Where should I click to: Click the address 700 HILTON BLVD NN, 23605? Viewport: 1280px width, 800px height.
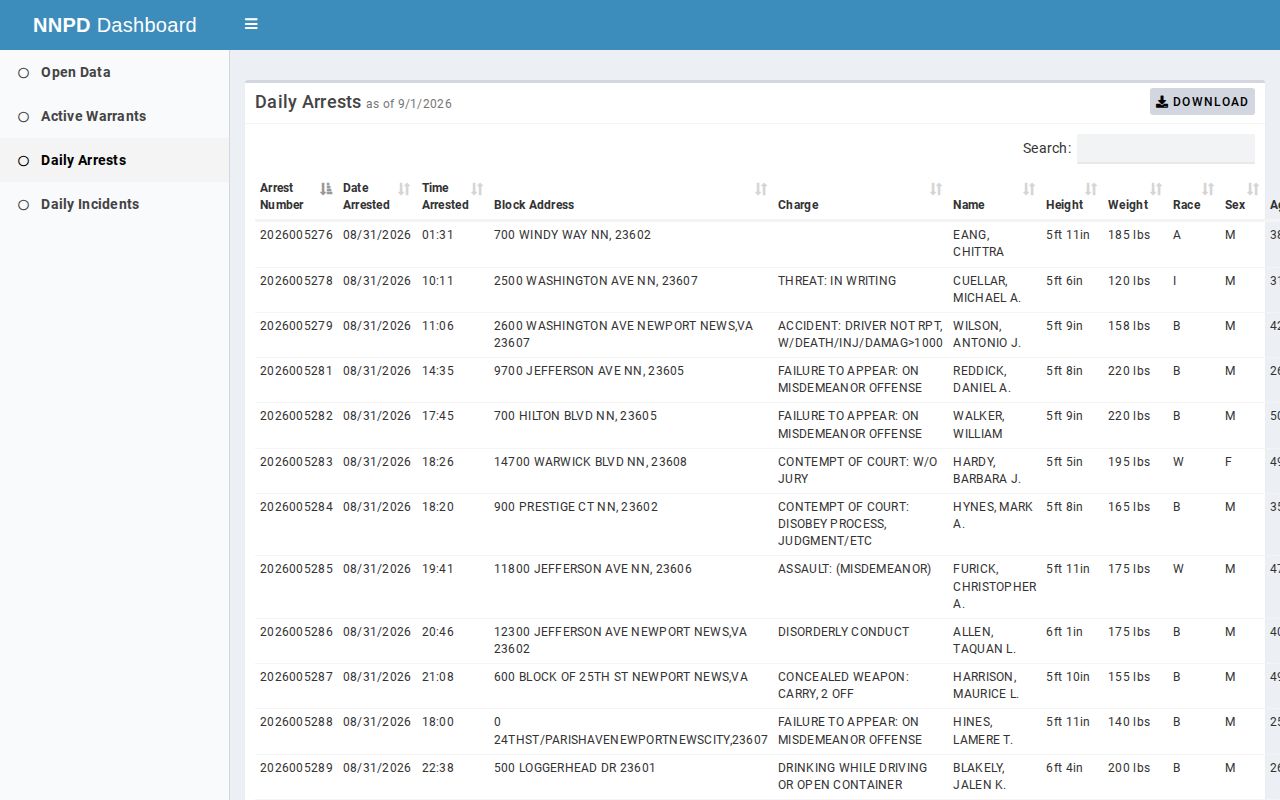point(575,416)
